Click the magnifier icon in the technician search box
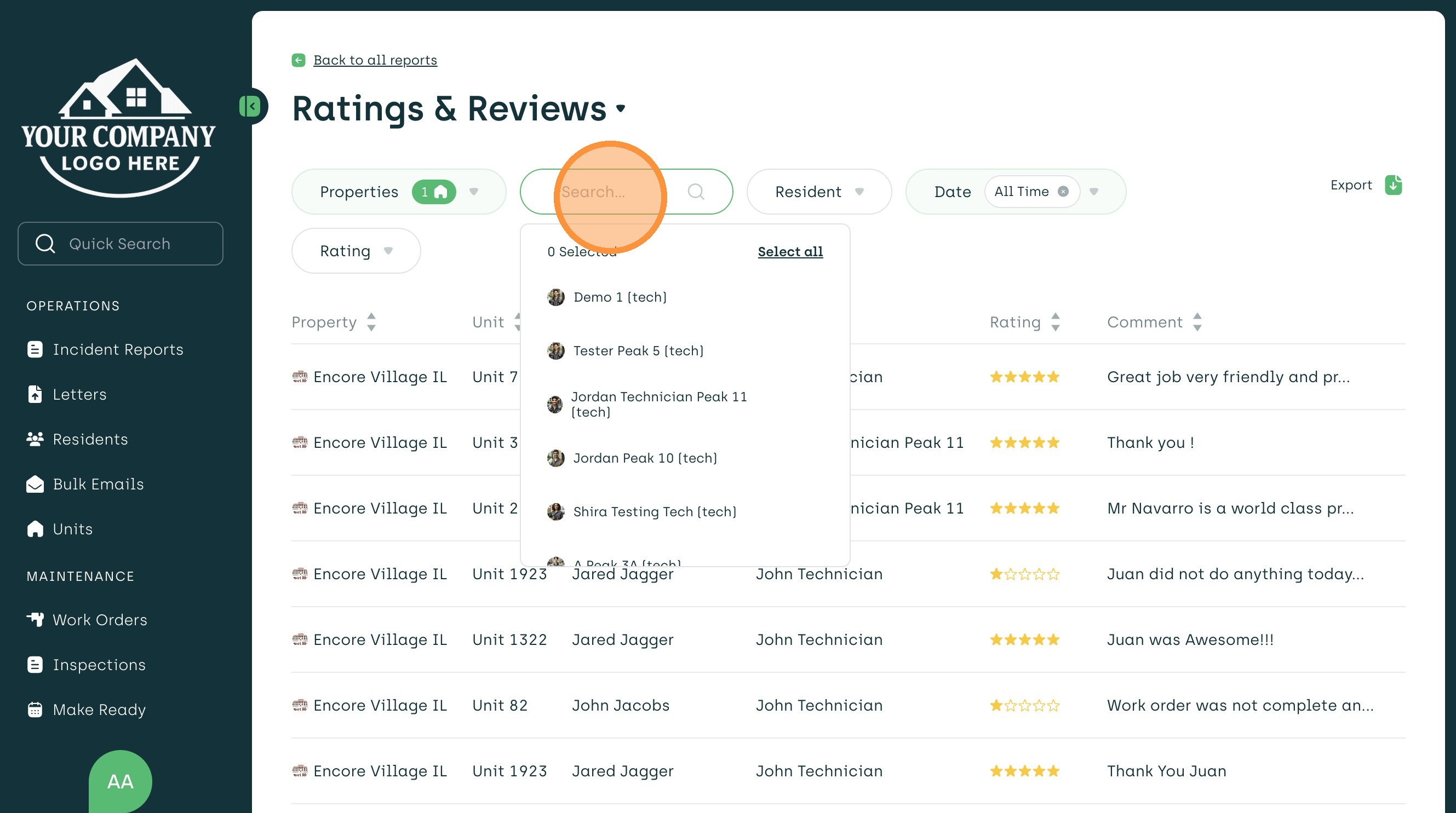Screen dimensions: 1456x813 (x=695, y=192)
